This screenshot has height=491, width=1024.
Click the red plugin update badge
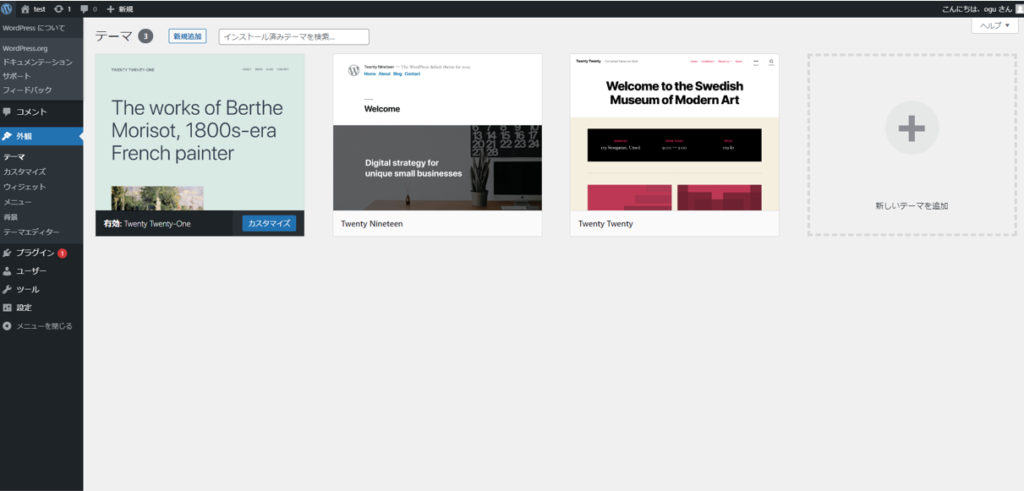click(62, 253)
